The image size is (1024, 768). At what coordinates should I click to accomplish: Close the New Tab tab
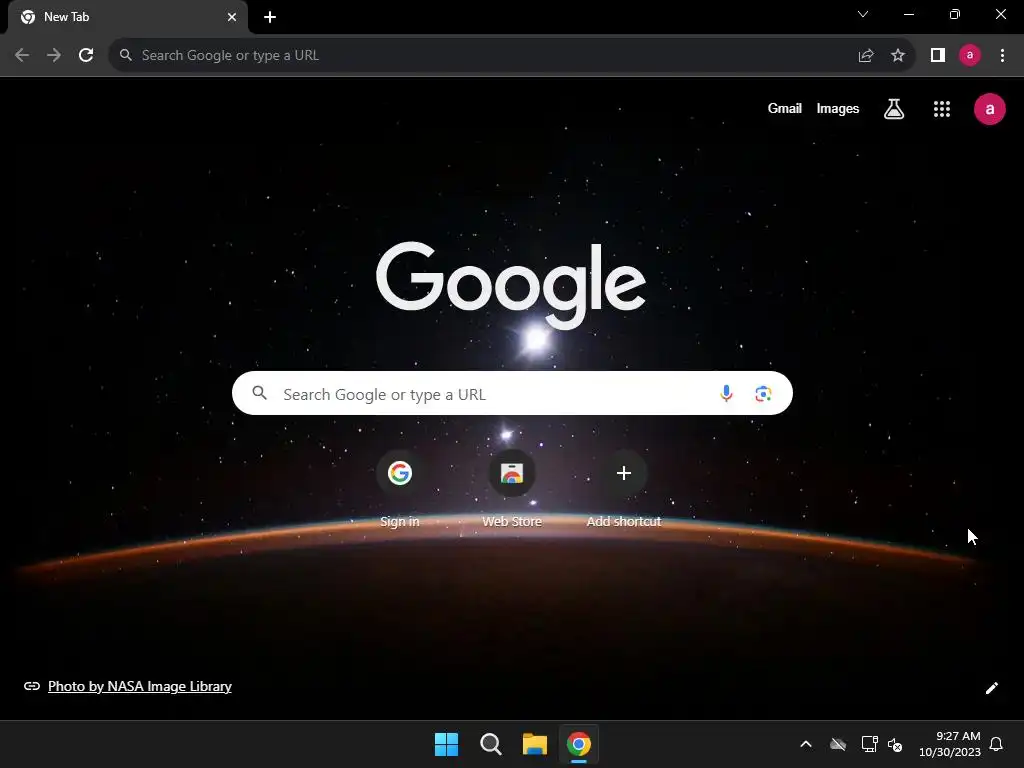point(232,17)
